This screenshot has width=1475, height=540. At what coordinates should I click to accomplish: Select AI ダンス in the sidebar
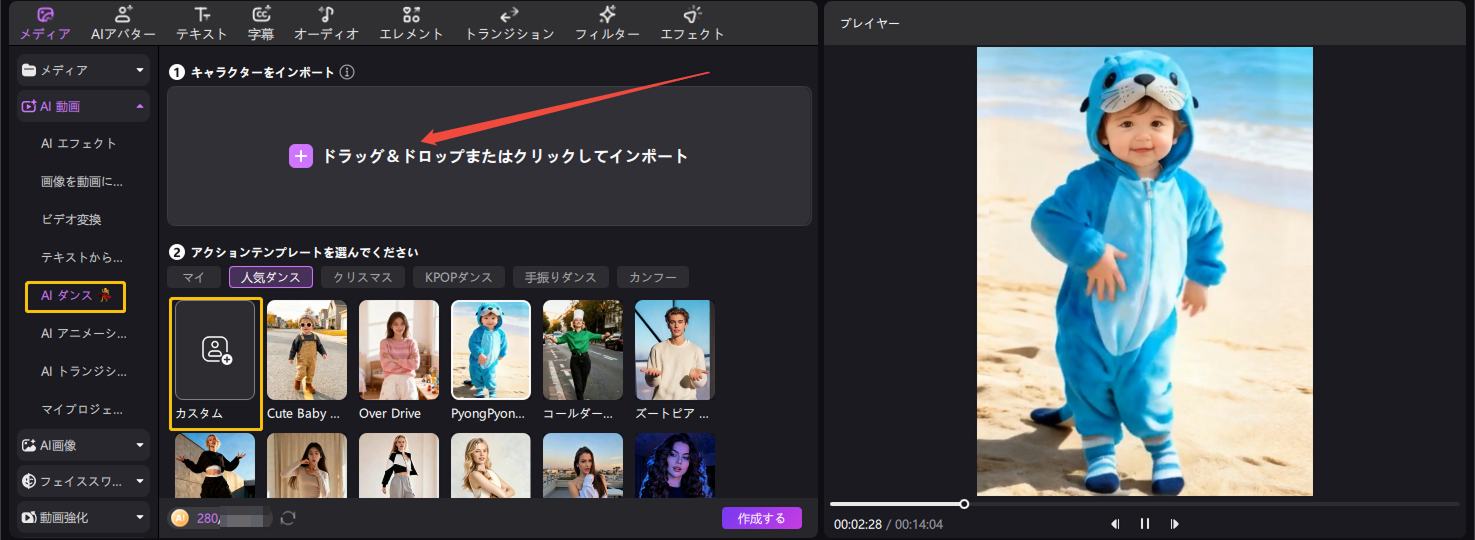[x=76, y=296]
